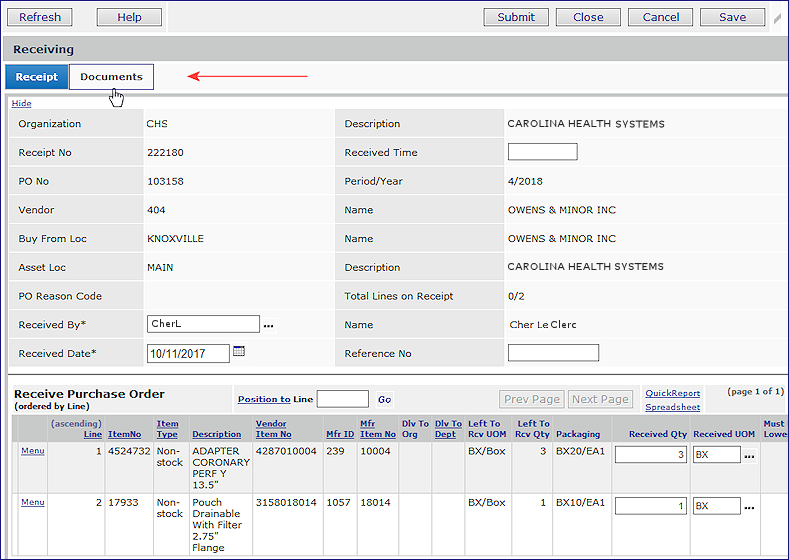Select the Receipt tab

pyautogui.click(x=36, y=77)
